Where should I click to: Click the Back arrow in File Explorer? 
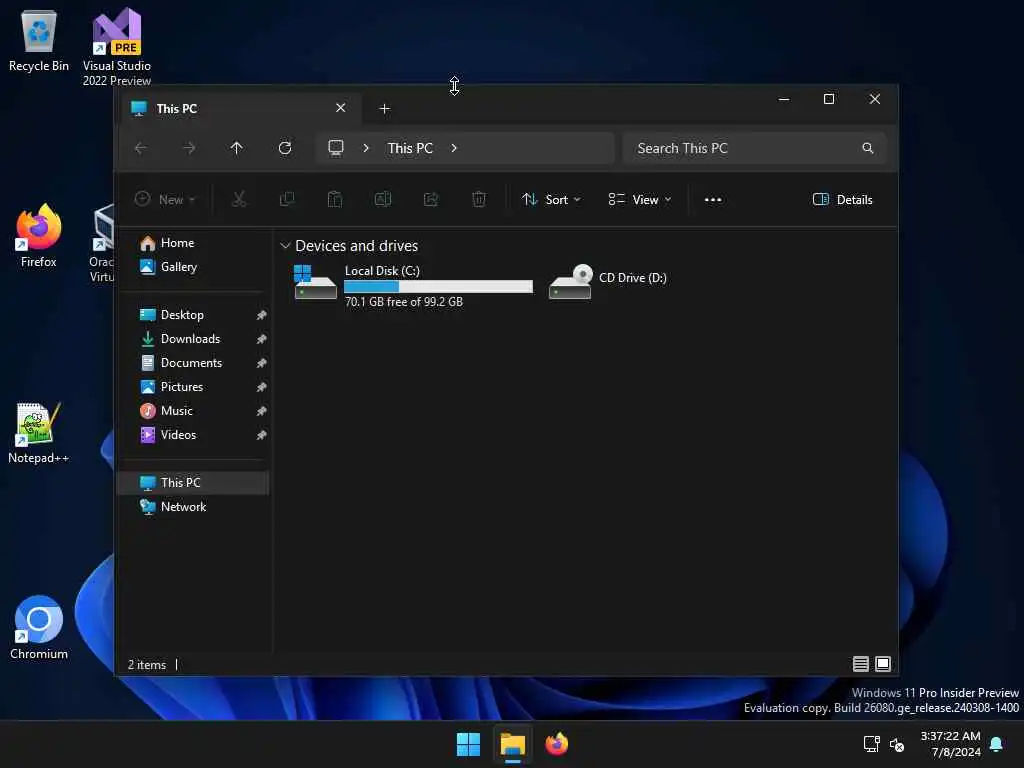[140, 148]
